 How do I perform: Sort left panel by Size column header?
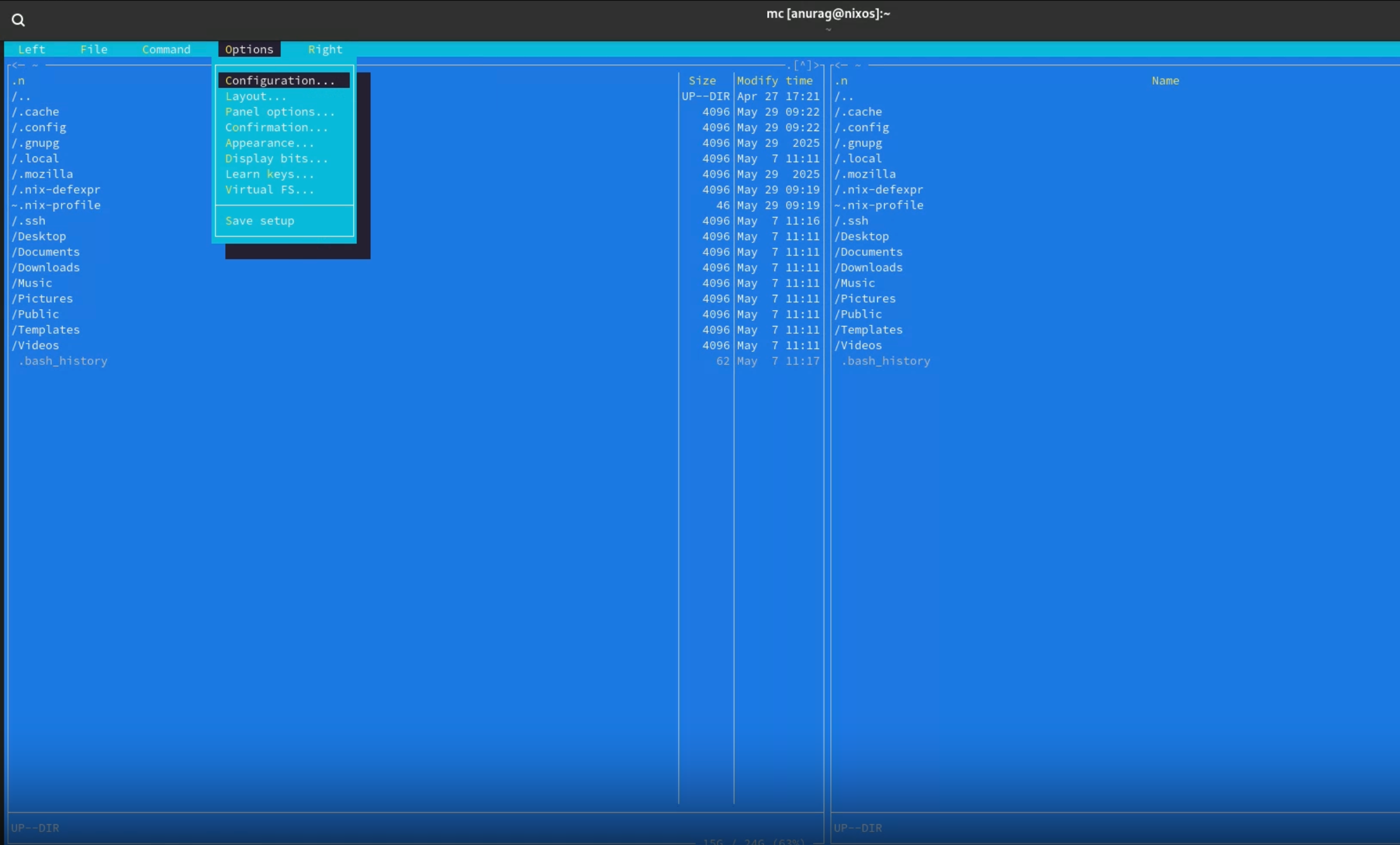pyautogui.click(x=702, y=81)
